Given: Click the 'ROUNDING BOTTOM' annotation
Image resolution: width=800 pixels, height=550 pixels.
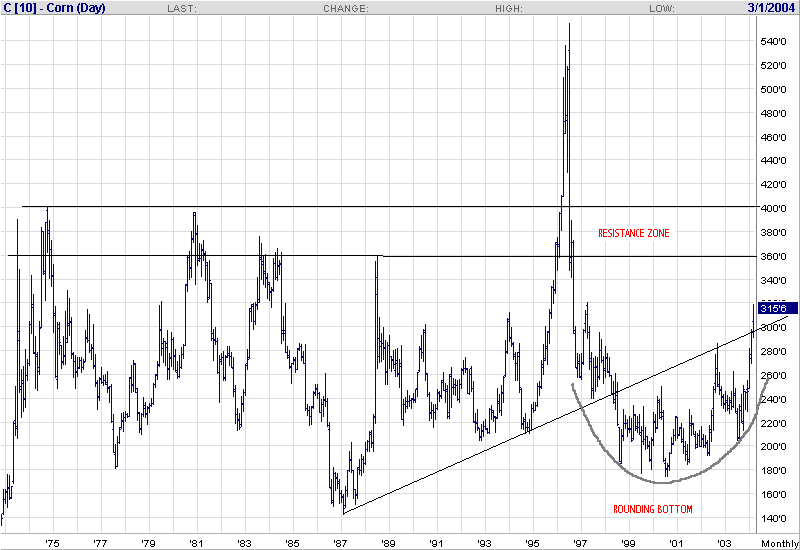Looking at the screenshot, I should [653, 509].
